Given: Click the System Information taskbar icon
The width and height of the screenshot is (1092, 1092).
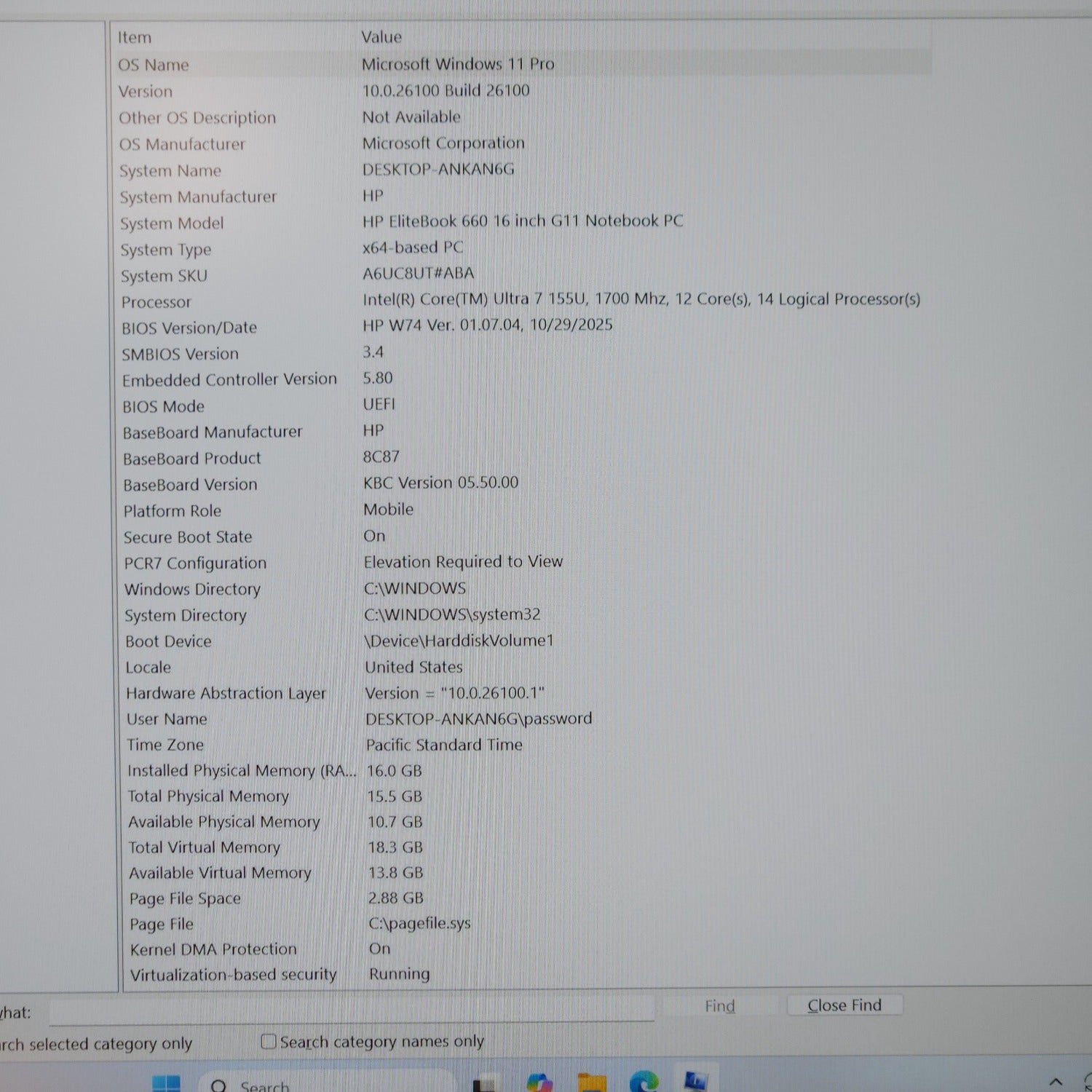Looking at the screenshot, I should 695,1082.
